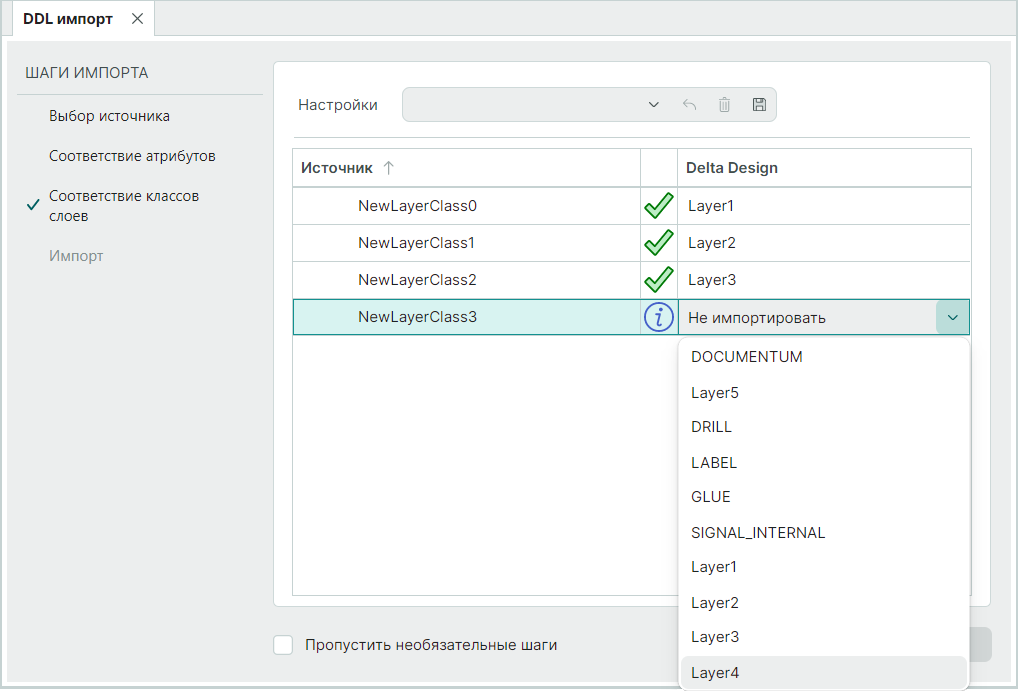Viewport: 1018px width, 691px height.
Task: Switch to the DDL импорт tab
Action: coord(67,19)
